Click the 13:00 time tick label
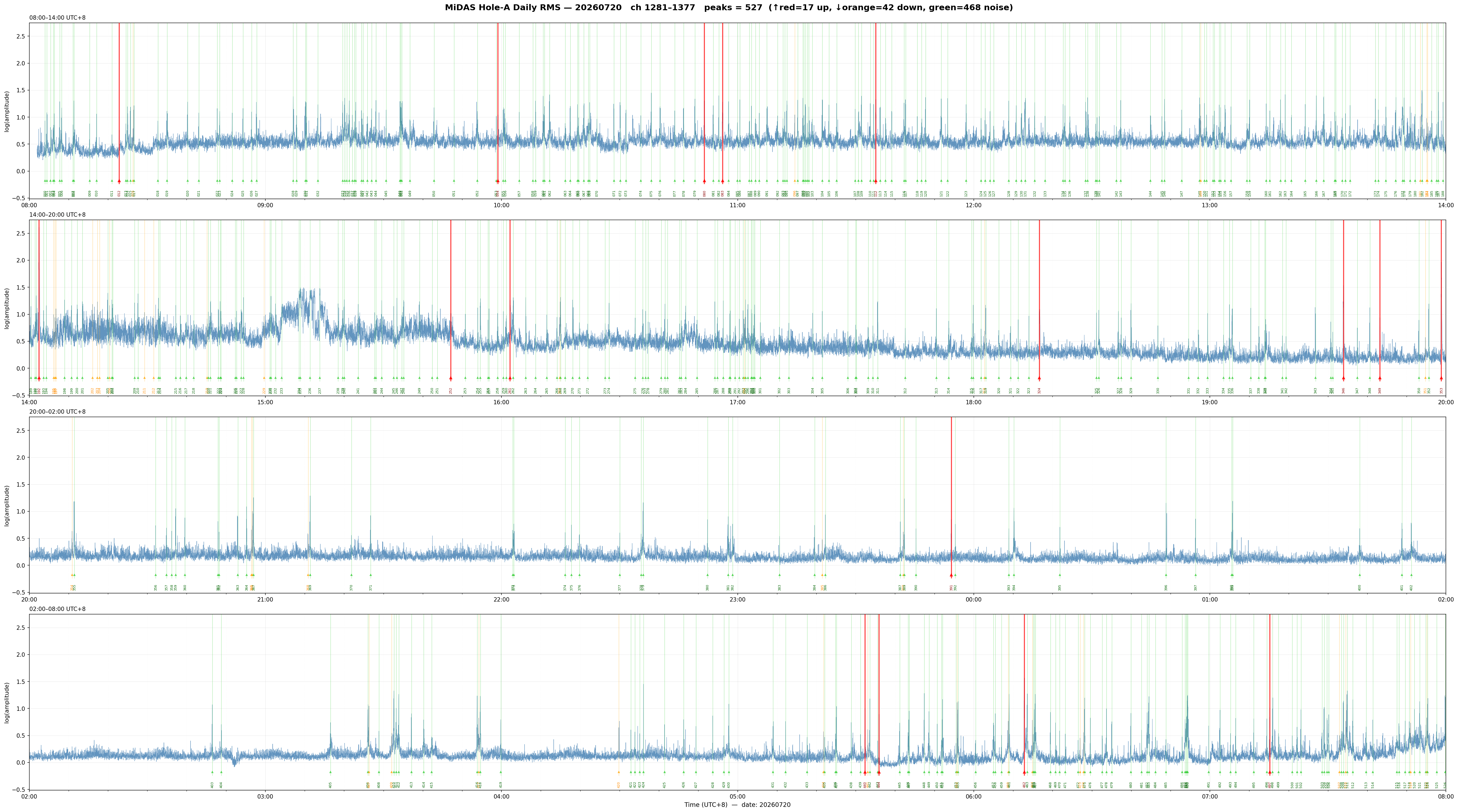 click(x=1210, y=205)
